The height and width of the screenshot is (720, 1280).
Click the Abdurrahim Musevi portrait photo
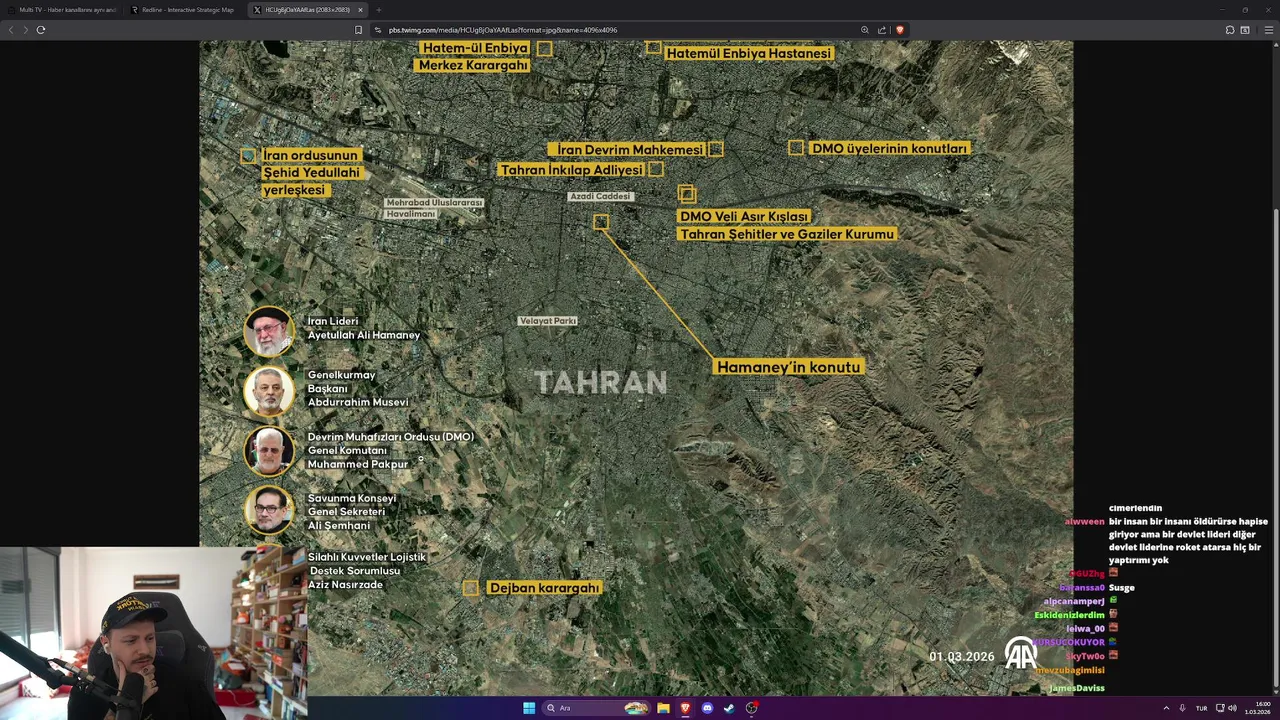(x=269, y=391)
